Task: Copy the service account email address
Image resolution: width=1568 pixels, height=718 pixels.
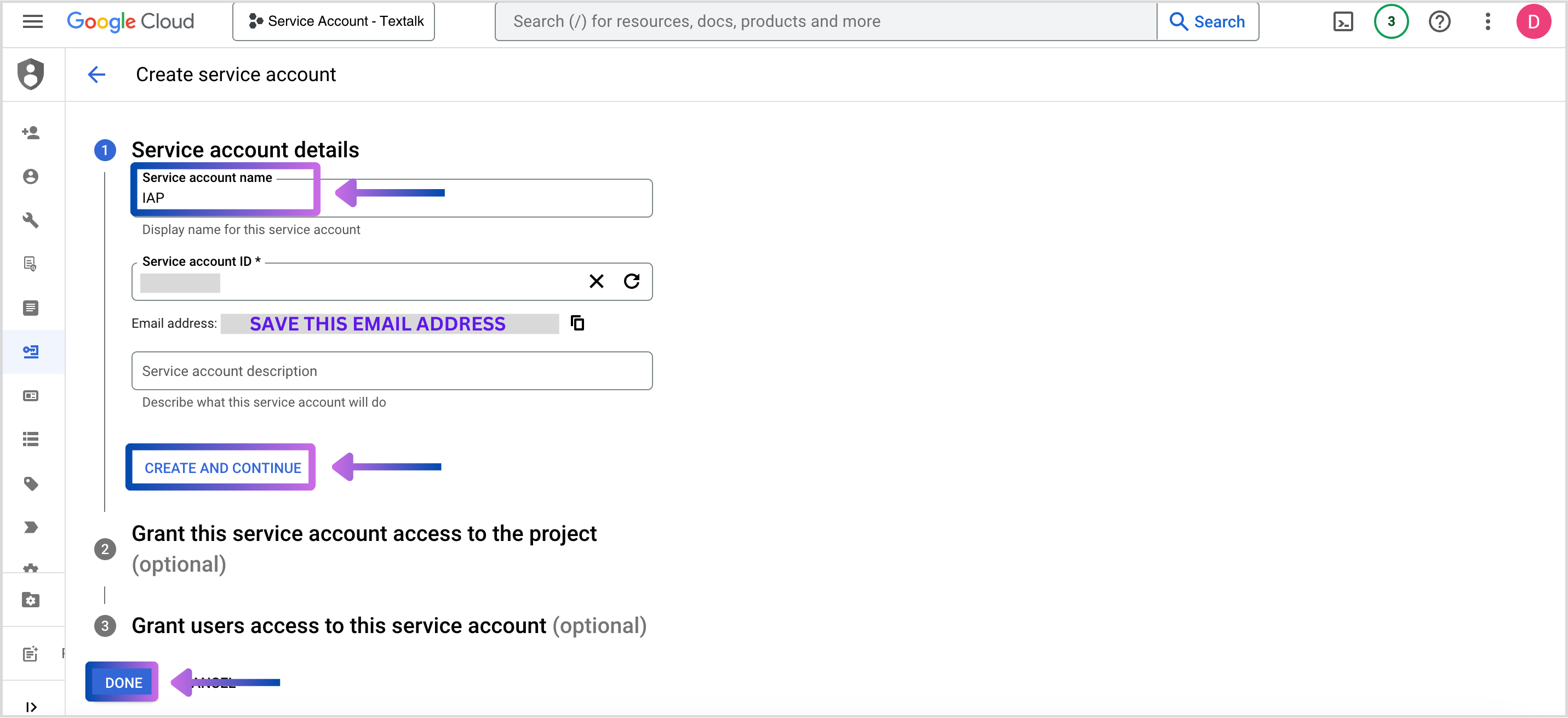Action: [577, 323]
